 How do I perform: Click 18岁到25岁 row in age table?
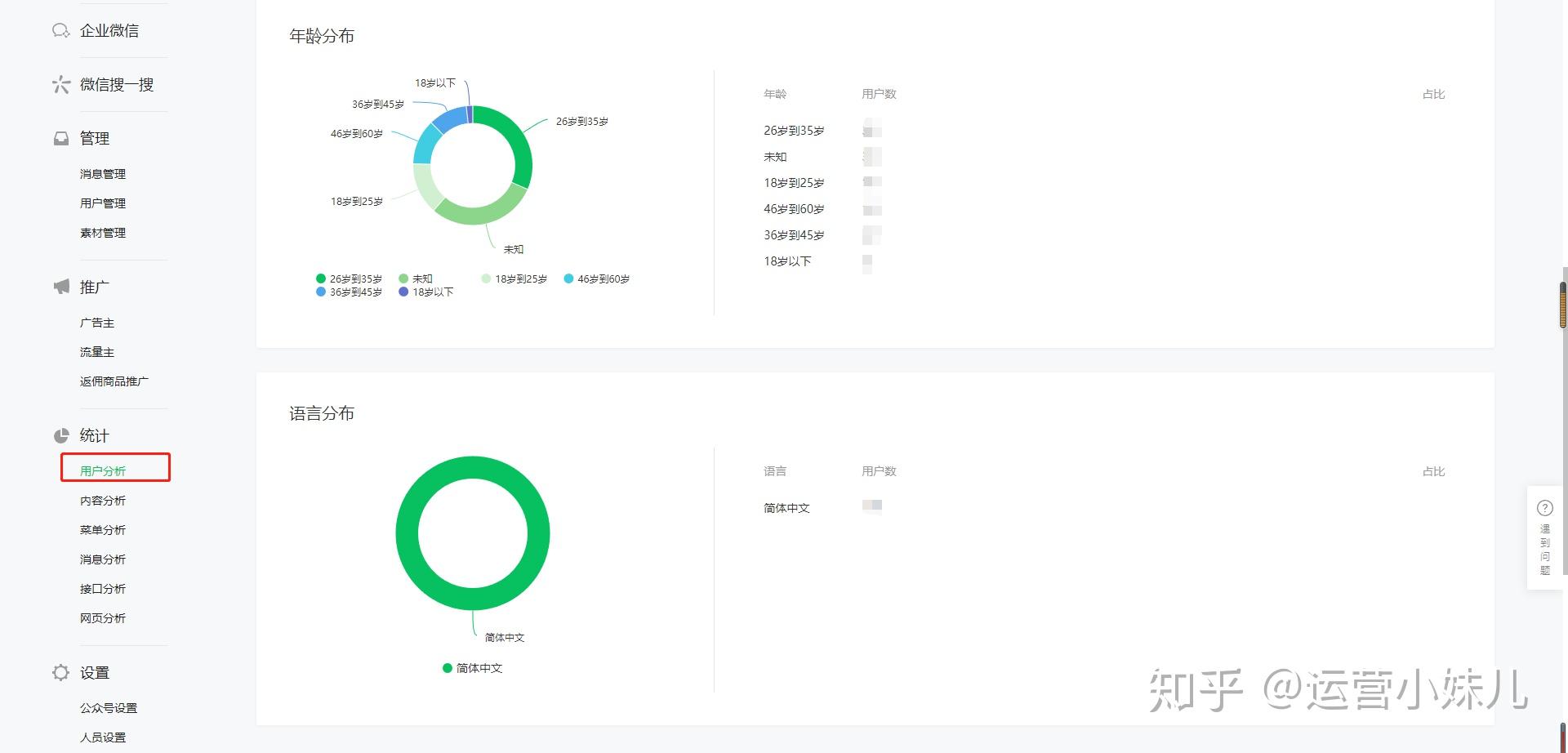pos(1104,183)
